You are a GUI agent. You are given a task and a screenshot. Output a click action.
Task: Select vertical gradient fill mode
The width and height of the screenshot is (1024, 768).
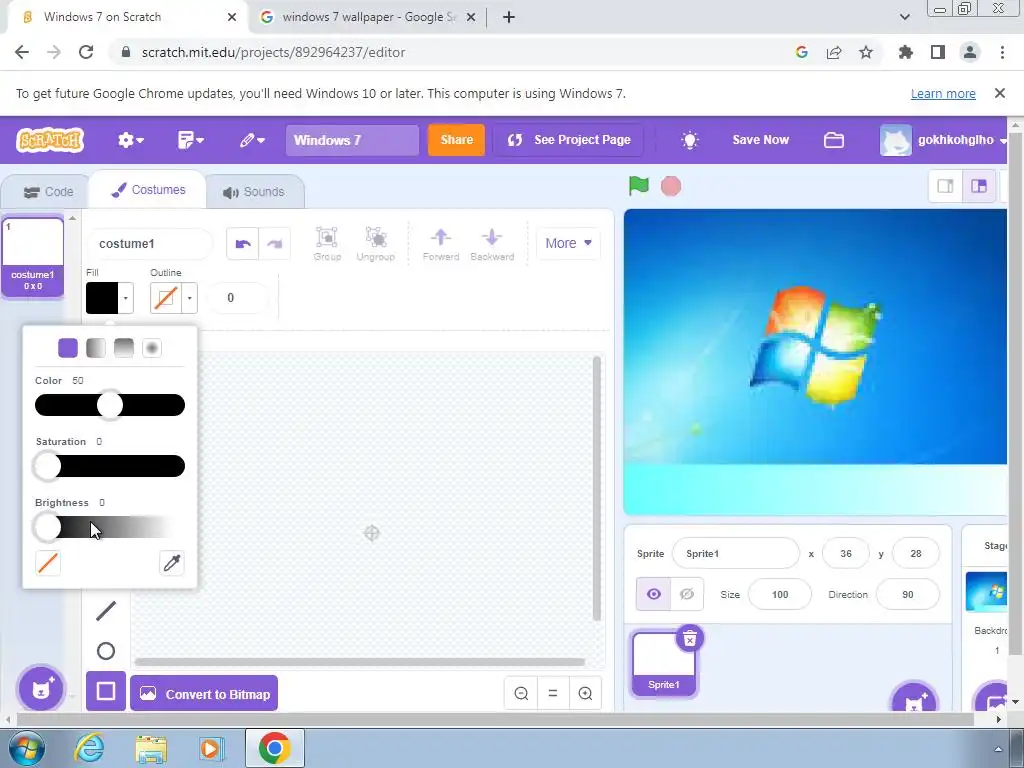(123, 348)
